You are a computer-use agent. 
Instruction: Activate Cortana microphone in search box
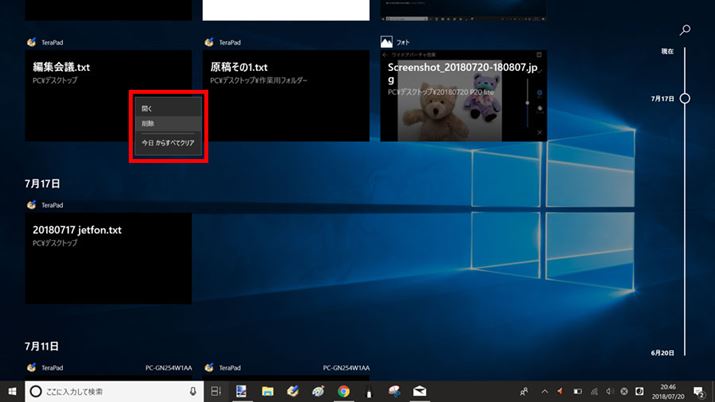(192, 391)
